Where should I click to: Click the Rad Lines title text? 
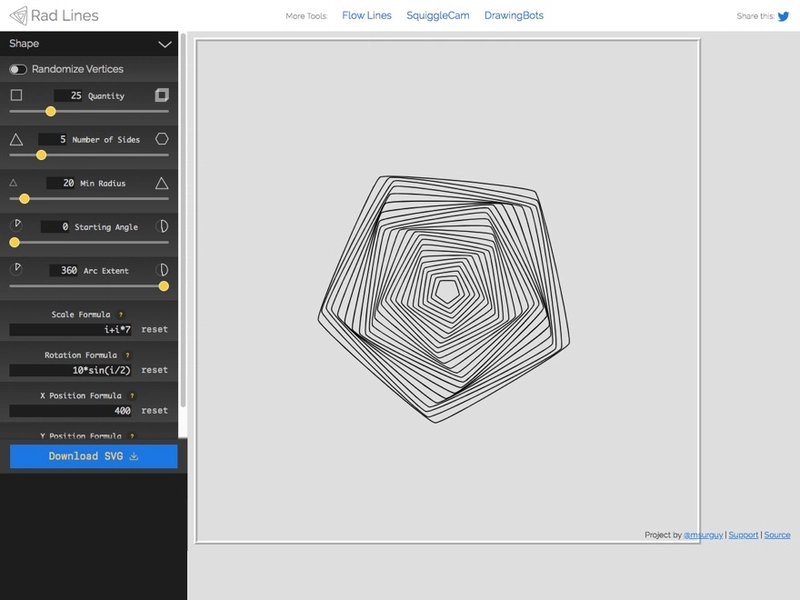(65, 16)
